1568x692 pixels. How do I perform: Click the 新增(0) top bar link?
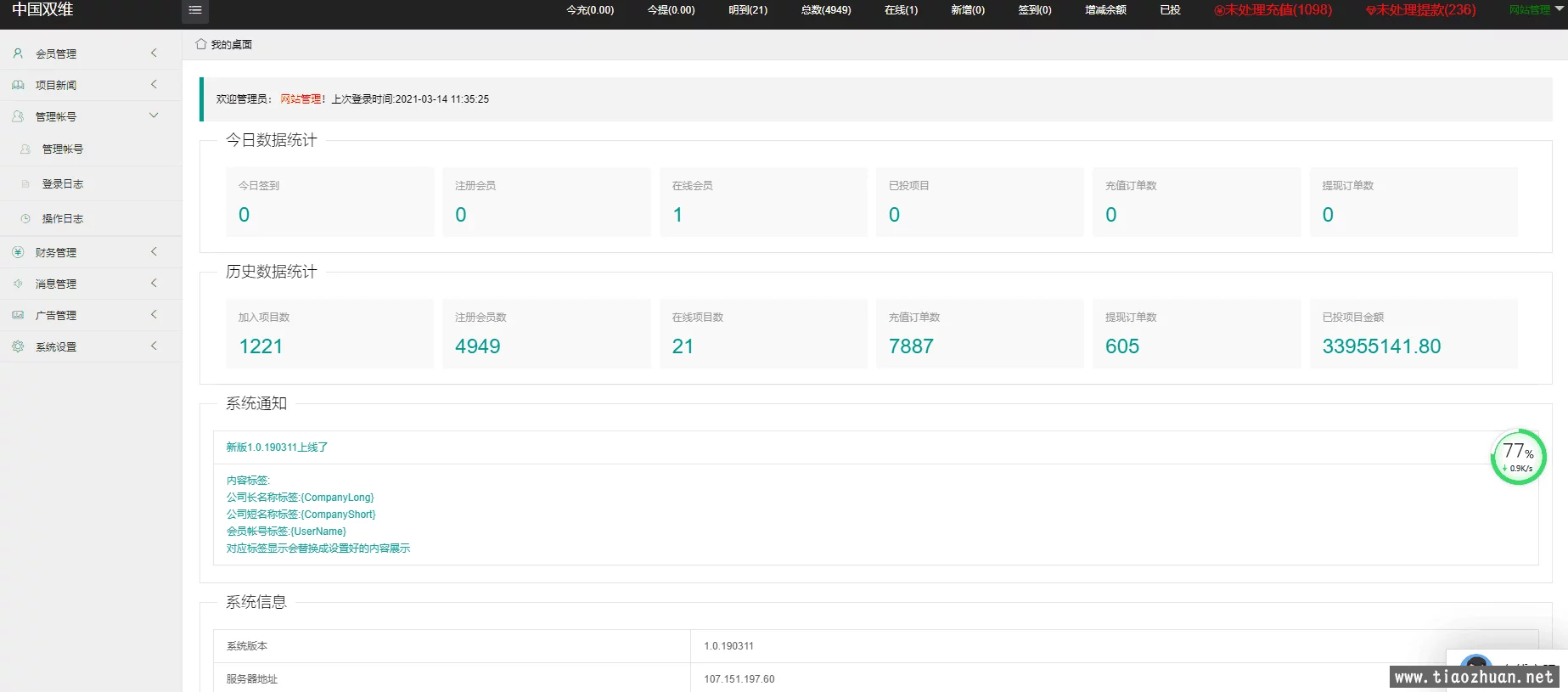968,10
